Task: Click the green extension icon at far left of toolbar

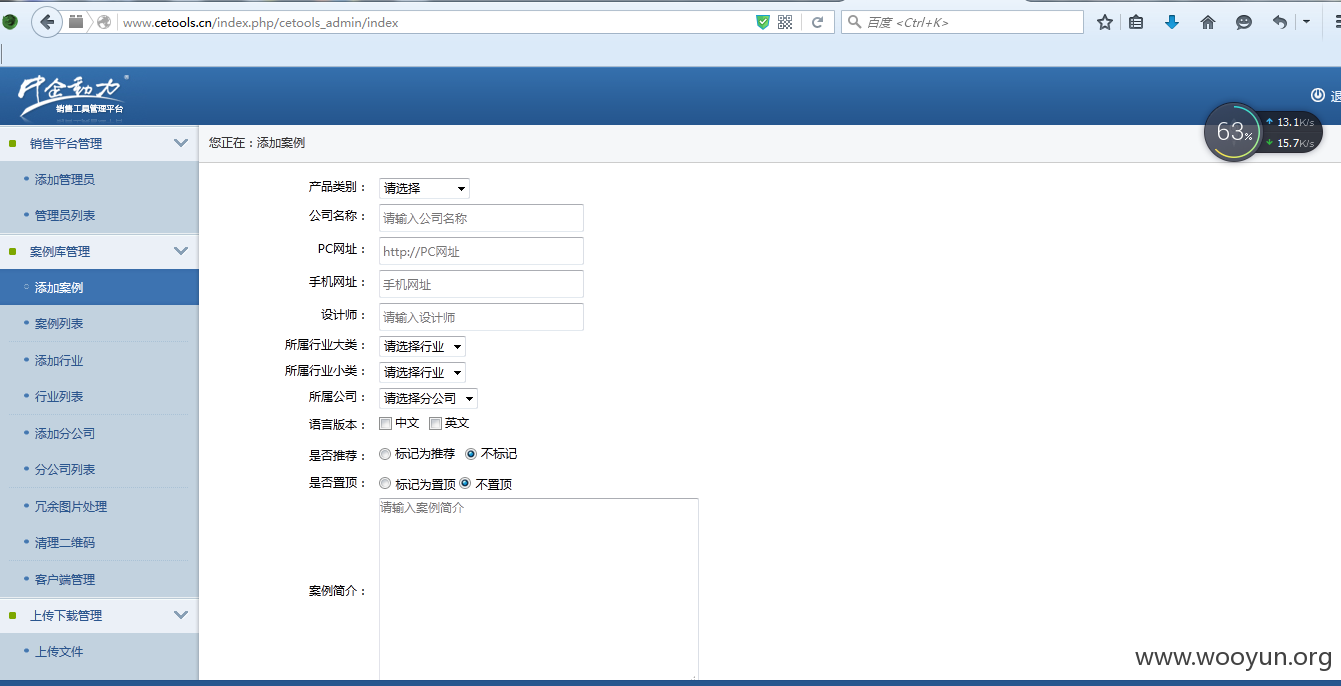Action: [9, 22]
